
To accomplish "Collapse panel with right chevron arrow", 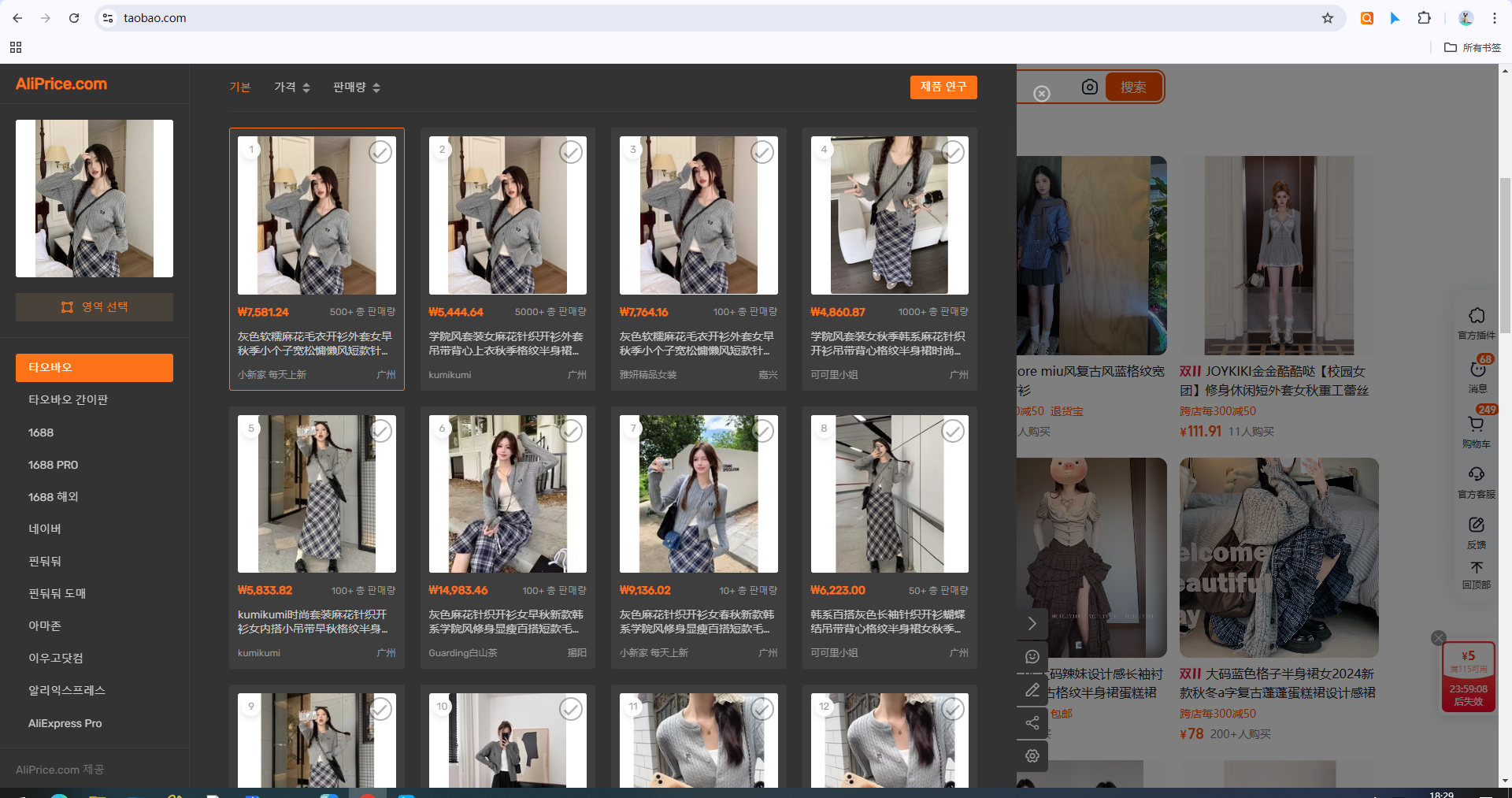I will (x=1032, y=624).
